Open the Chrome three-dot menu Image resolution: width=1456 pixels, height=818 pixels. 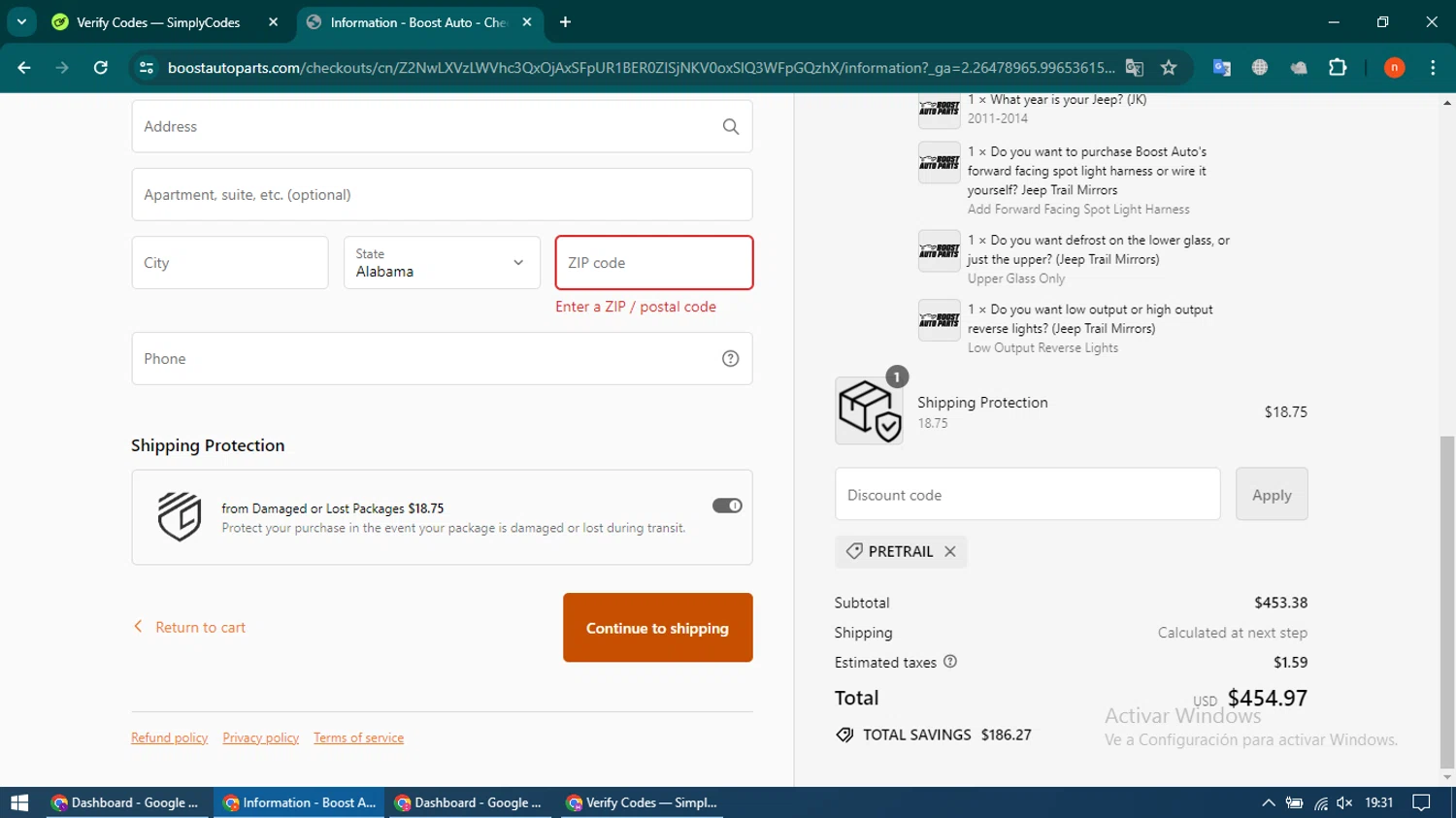coord(1433,67)
